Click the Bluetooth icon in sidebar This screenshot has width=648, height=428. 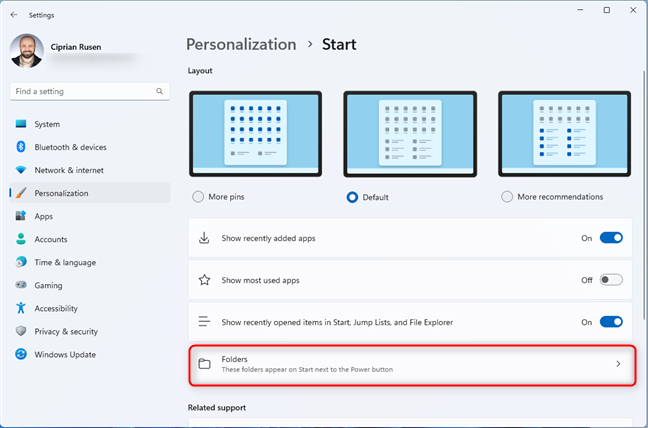click(21, 147)
